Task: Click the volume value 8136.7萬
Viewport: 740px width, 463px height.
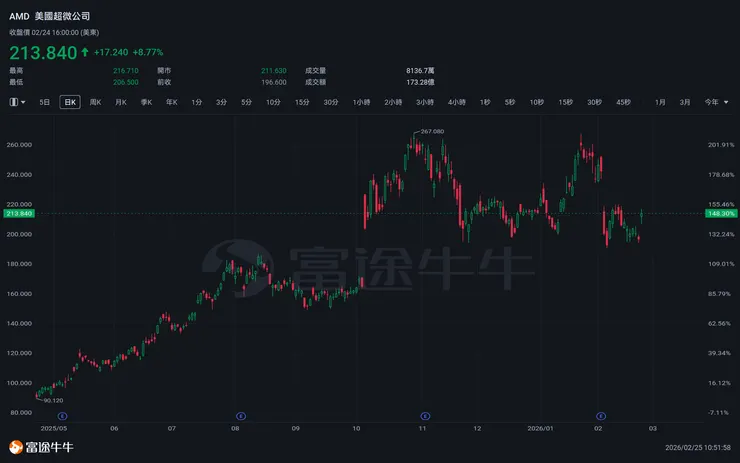Action: click(x=420, y=71)
